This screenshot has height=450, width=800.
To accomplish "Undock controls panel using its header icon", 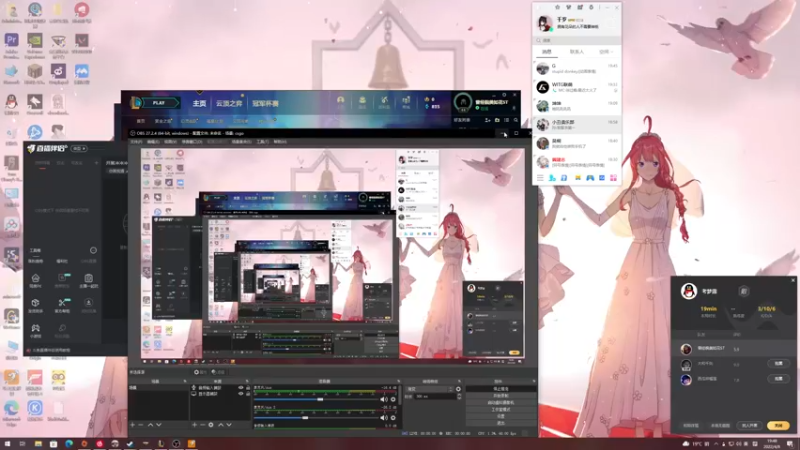I will click(534, 381).
